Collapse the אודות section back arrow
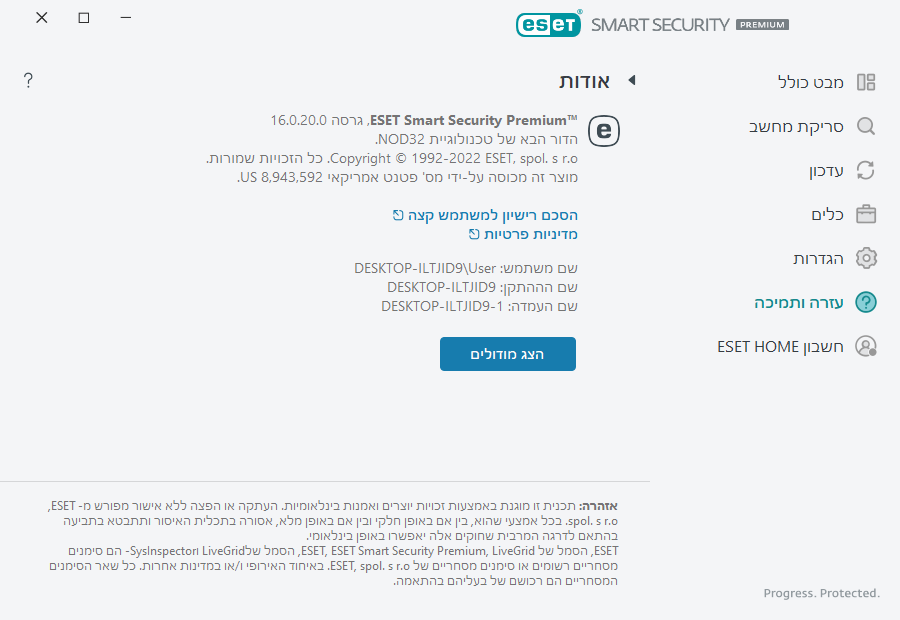 point(631,80)
